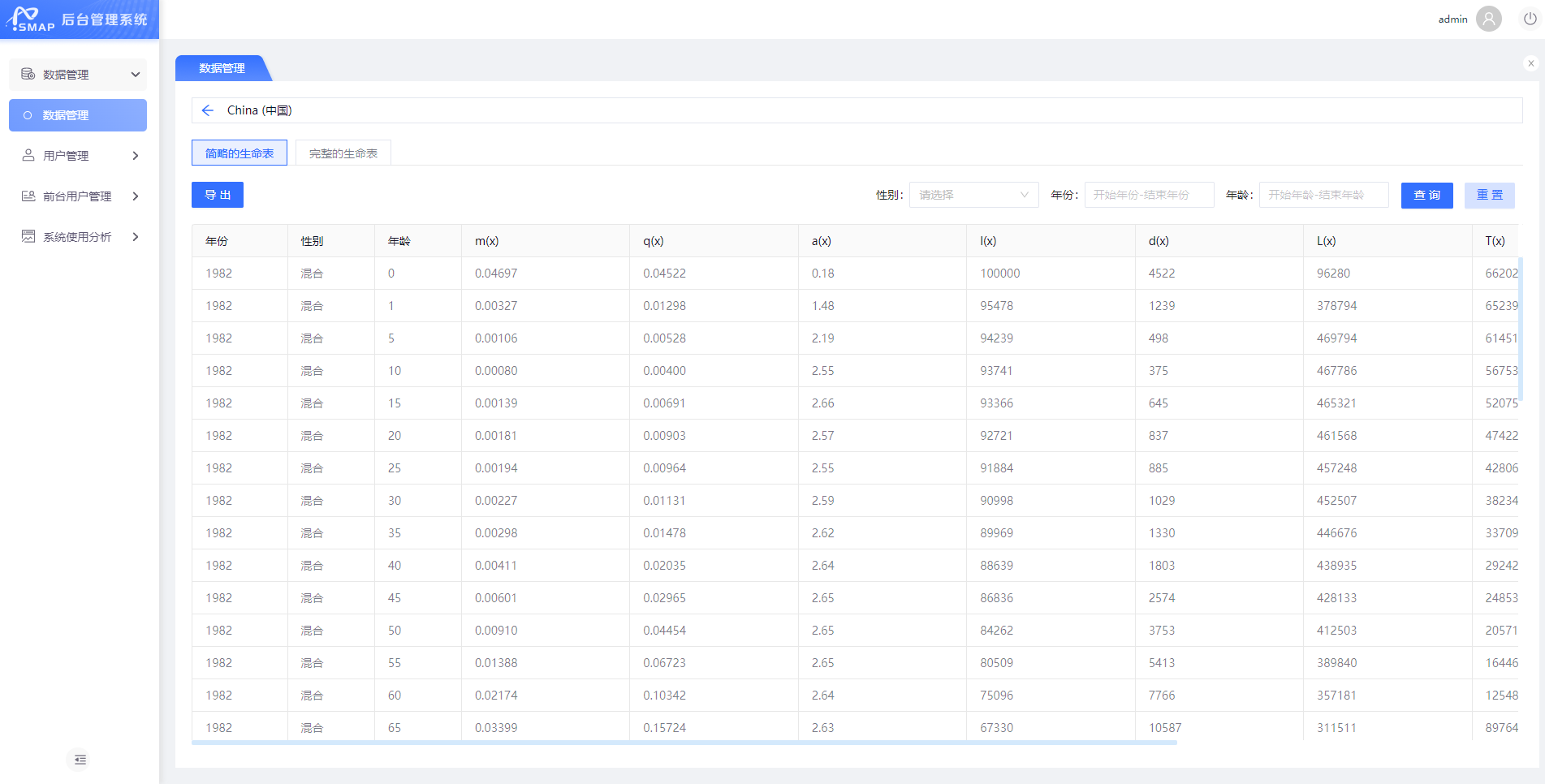This screenshot has height=784, width=1545.
Task: Open the 性别 dropdown selector
Action: click(973, 195)
